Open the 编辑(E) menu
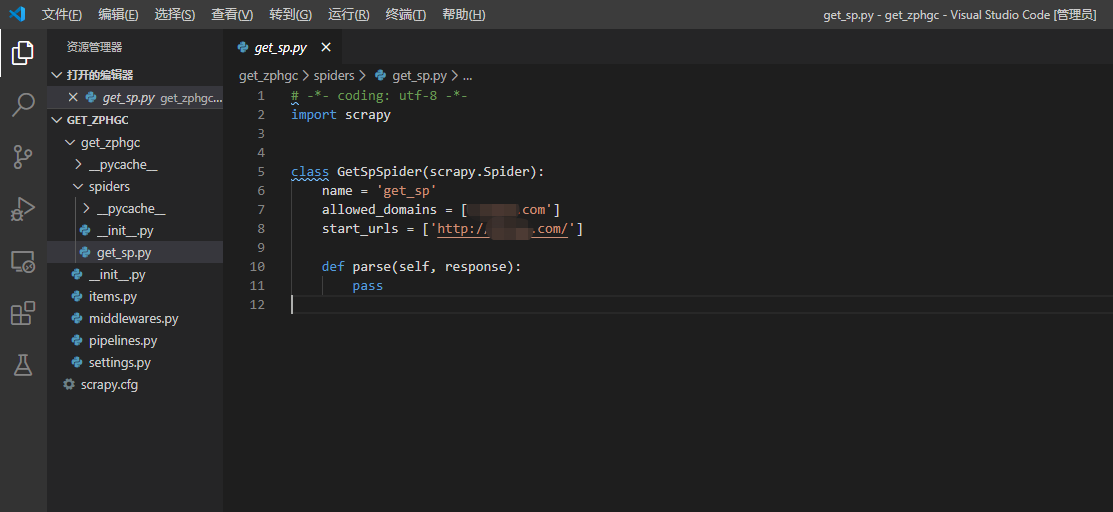 119,15
